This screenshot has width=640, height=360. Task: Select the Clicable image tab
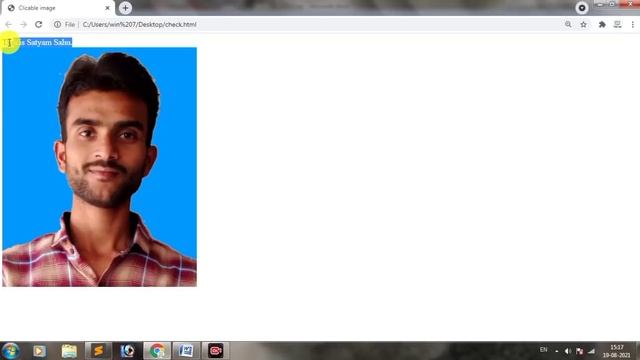point(57,8)
